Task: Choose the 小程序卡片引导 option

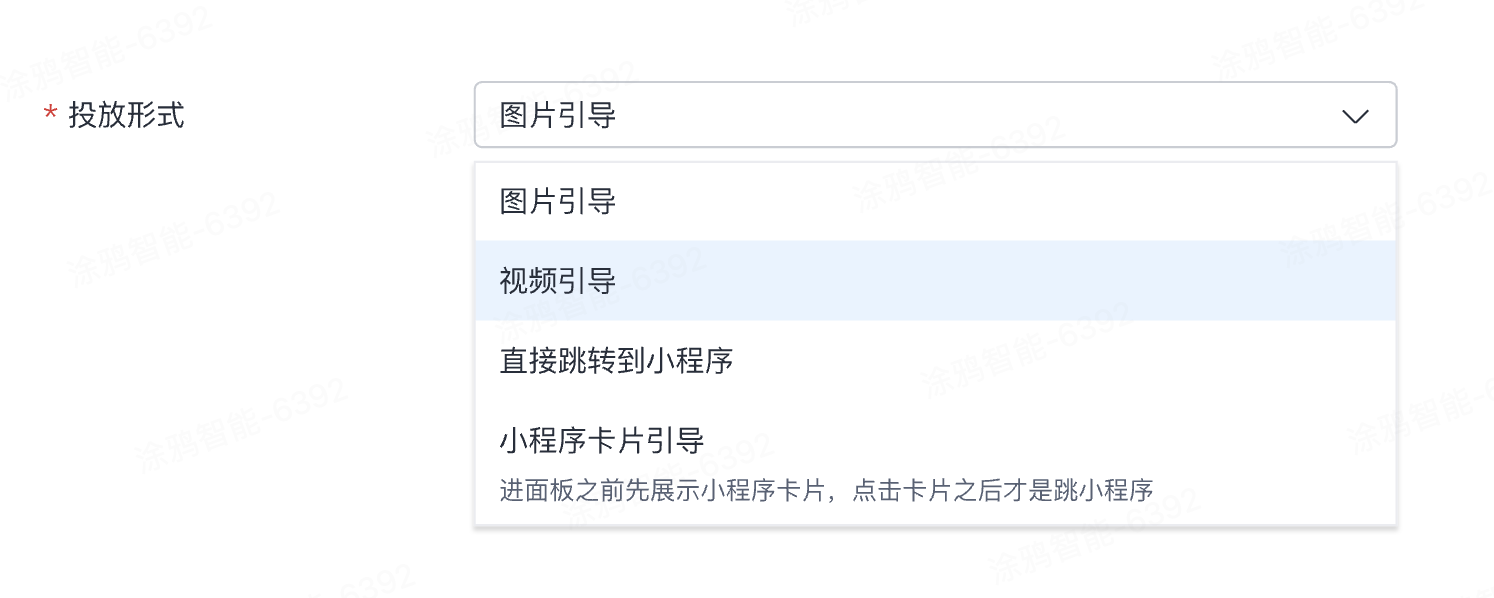Action: [x=602, y=440]
